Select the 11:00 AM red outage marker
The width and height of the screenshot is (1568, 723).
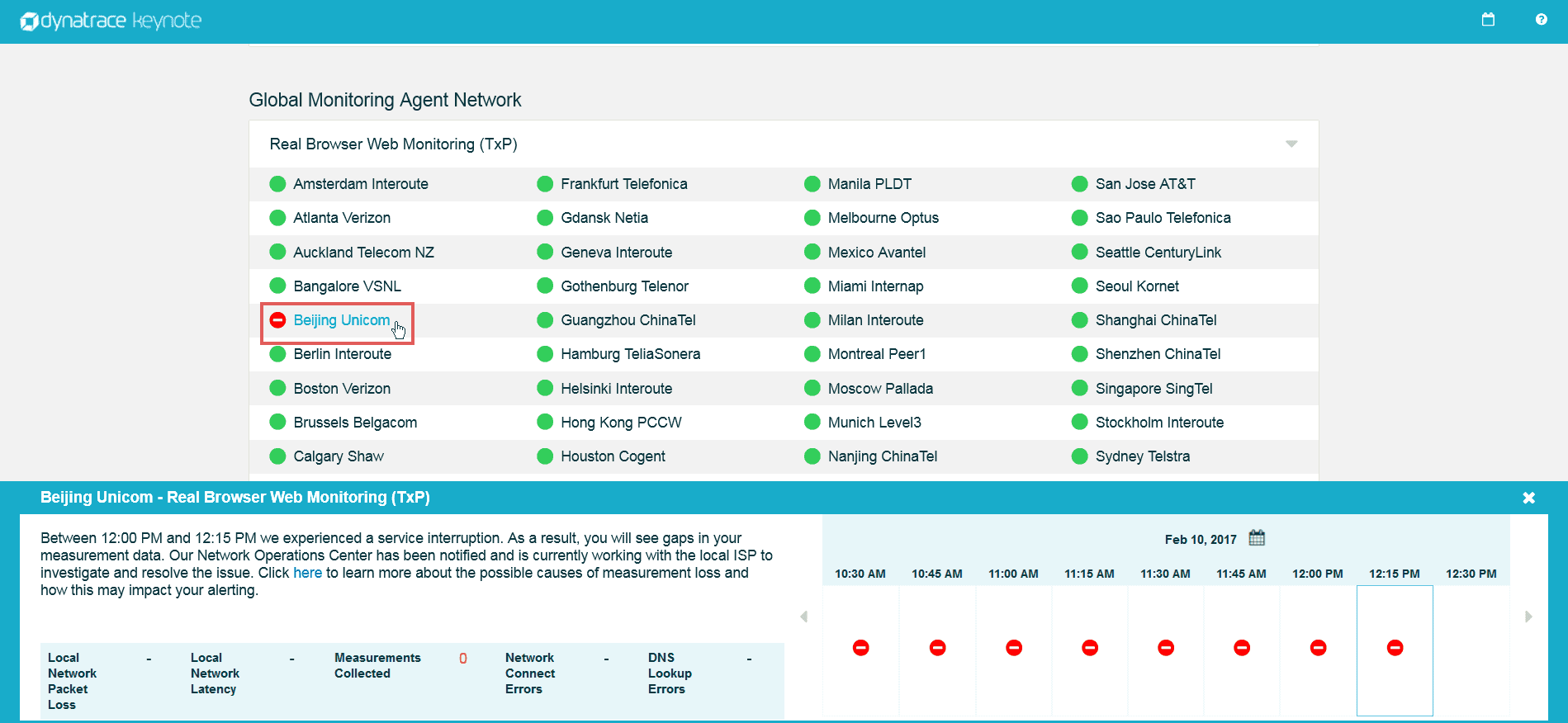point(1014,648)
